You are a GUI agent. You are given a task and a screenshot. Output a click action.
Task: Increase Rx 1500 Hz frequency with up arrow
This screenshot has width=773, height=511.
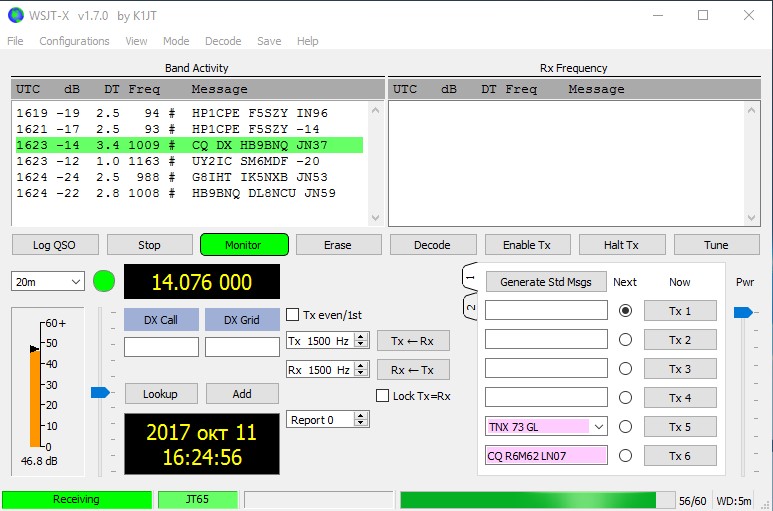[361, 366]
